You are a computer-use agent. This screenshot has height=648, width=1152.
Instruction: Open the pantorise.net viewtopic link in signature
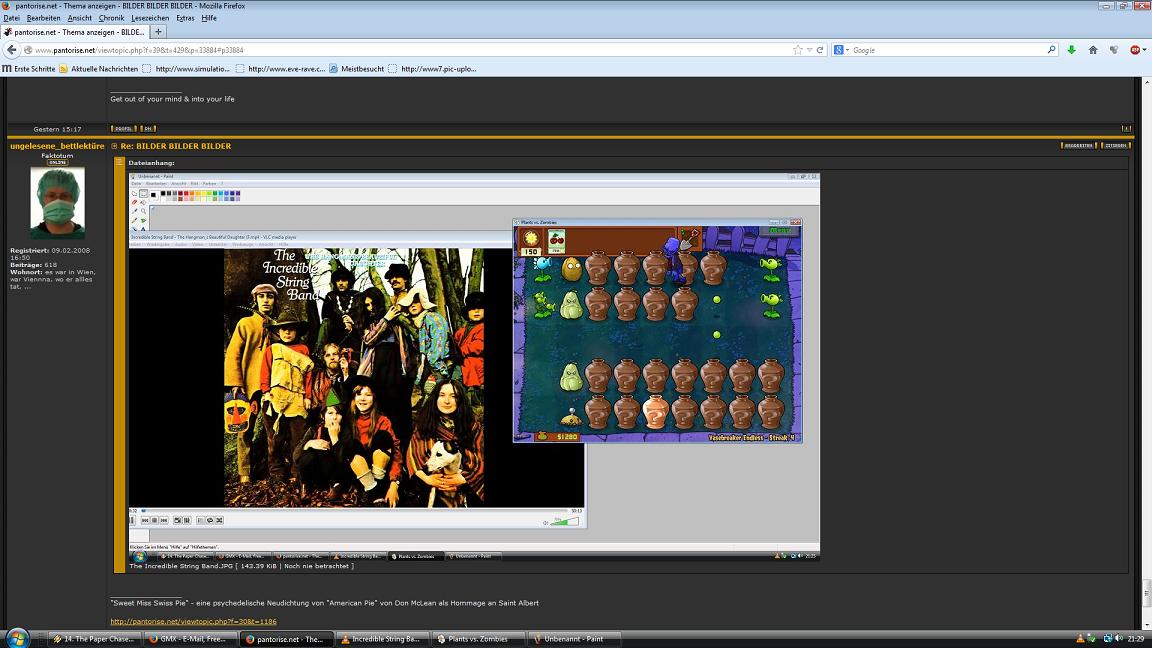click(193, 621)
